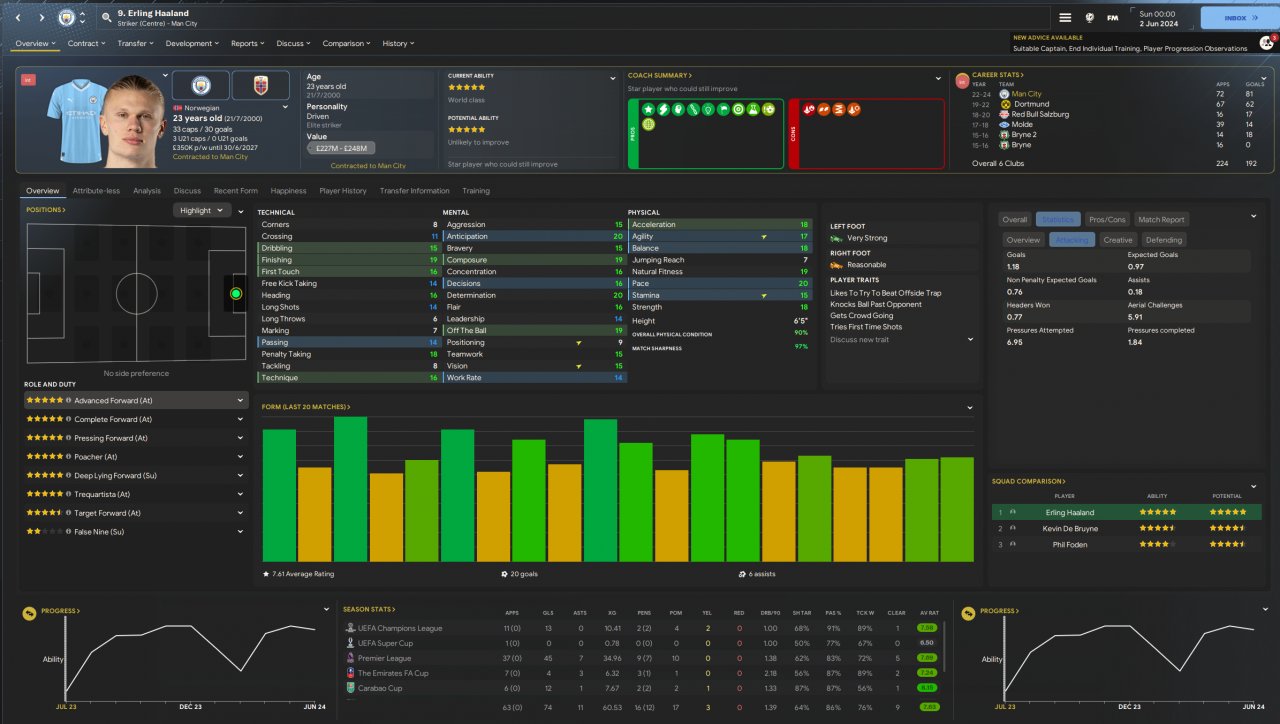Open the Reports menu

[x=248, y=44]
